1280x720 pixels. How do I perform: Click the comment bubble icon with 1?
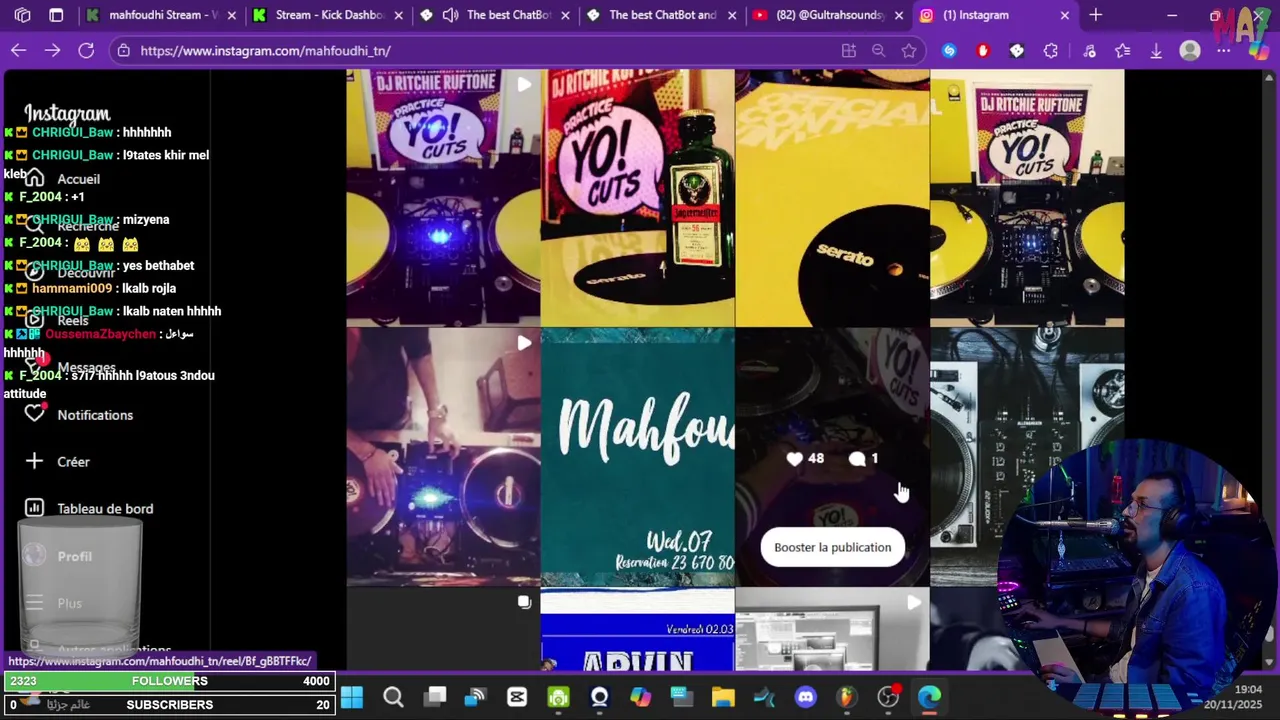(857, 459)
